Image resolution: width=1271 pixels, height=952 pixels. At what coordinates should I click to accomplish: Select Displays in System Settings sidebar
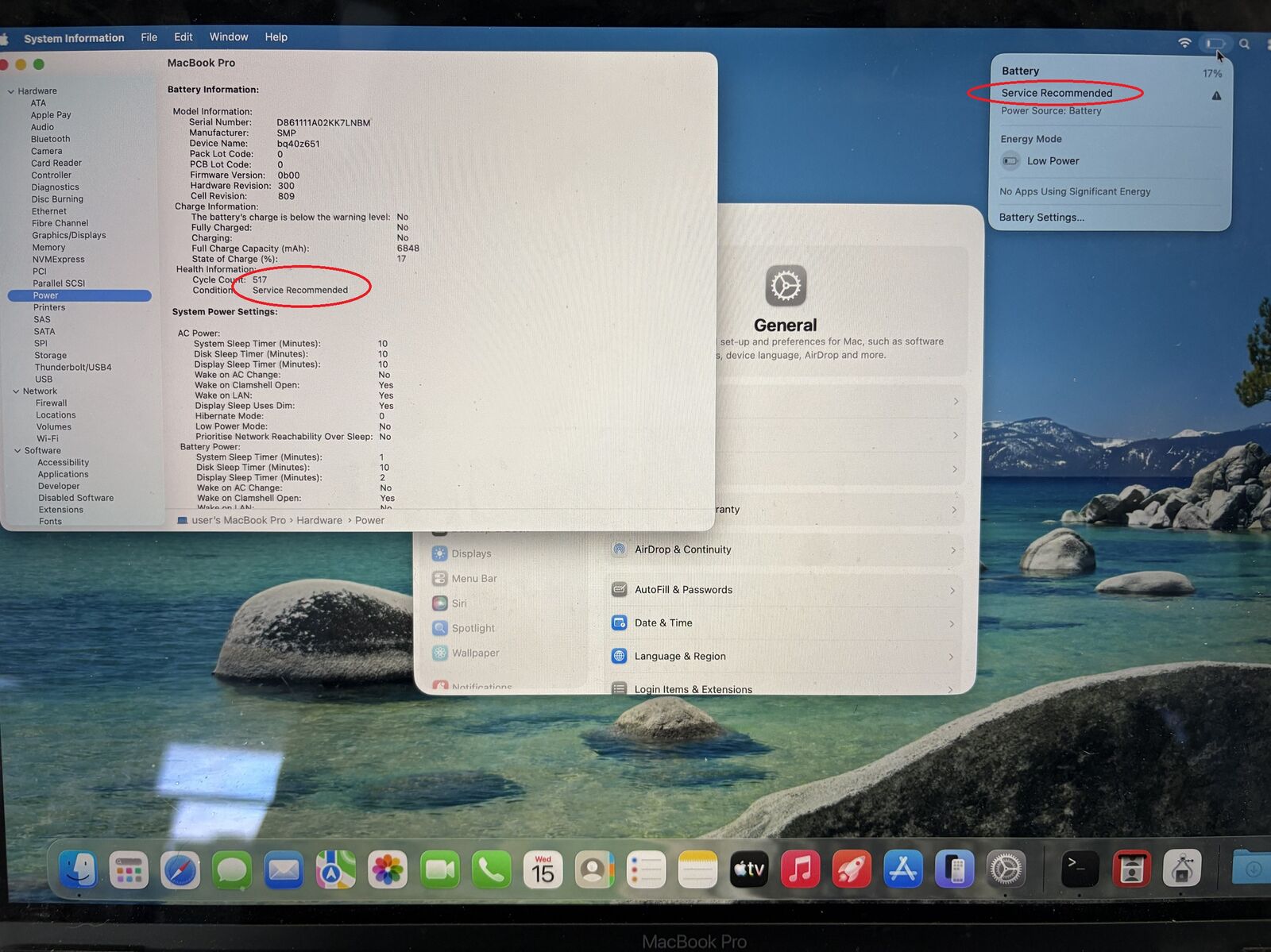pos(471,553)
